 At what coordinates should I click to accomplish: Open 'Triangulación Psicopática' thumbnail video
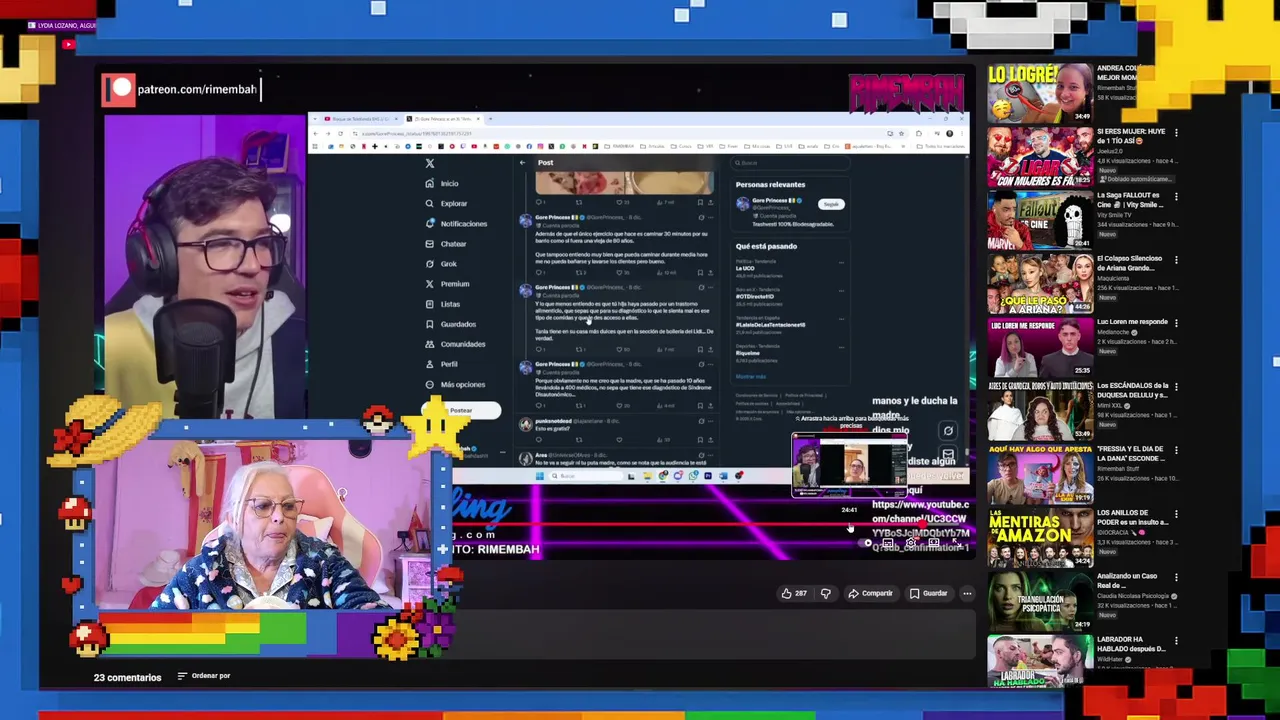(x=1040, y=602)
